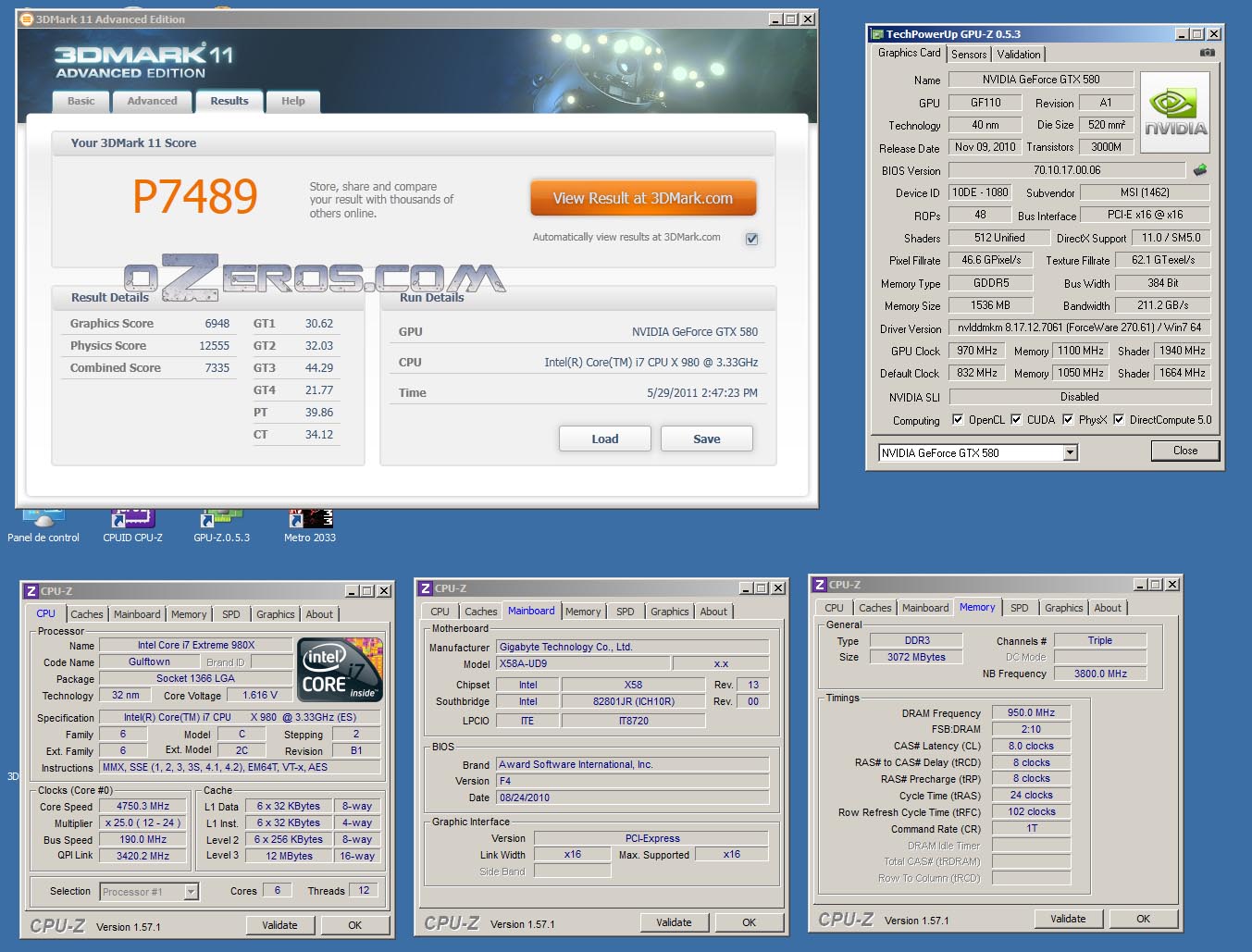The height and width of the screenshot is (952, 1252).
Task: Click the CPU-Z Memory window title icon
Action: [x=819, y=585]
